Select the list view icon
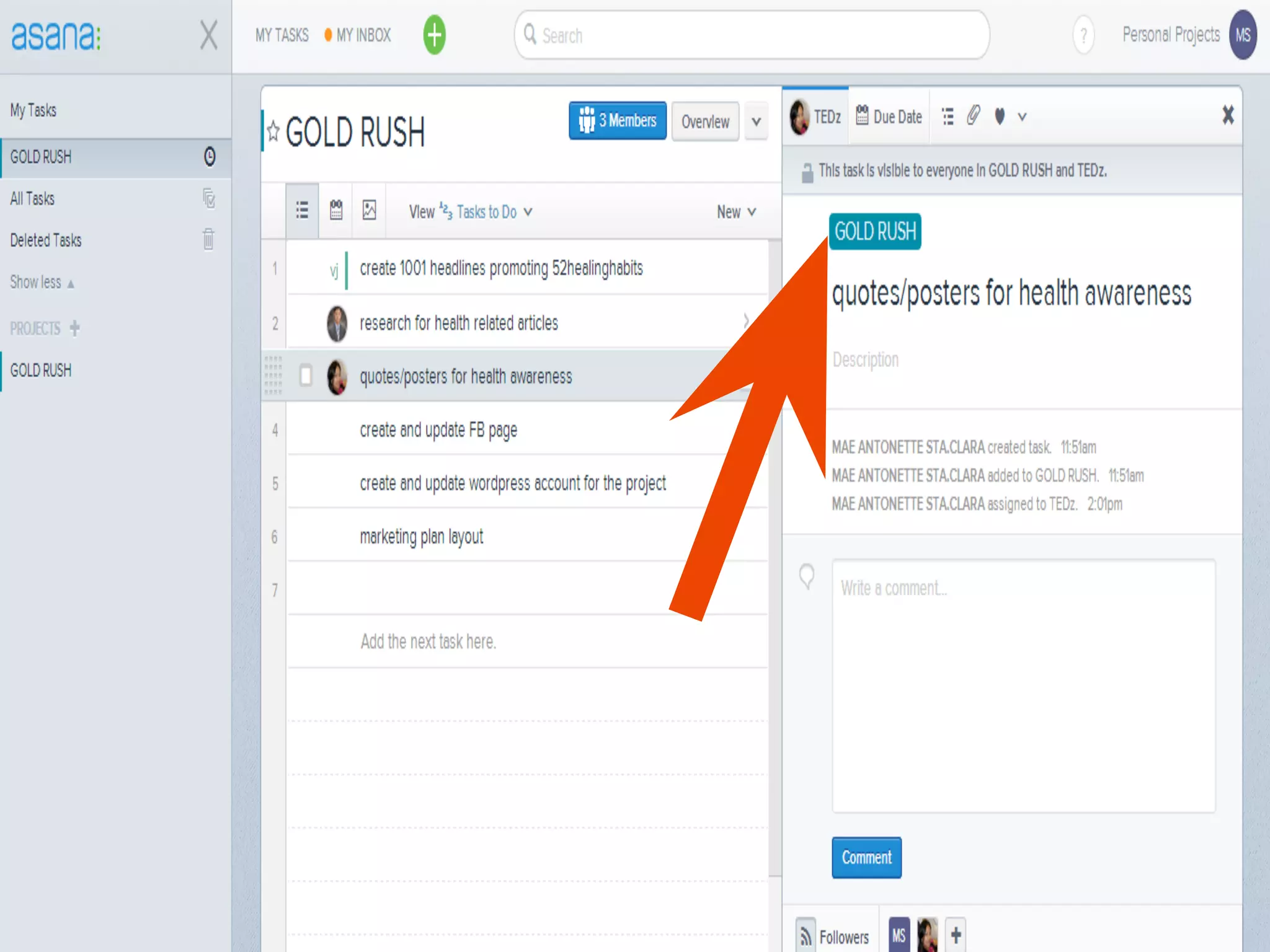The image size is (1270, 952). [x=302, y=211]
